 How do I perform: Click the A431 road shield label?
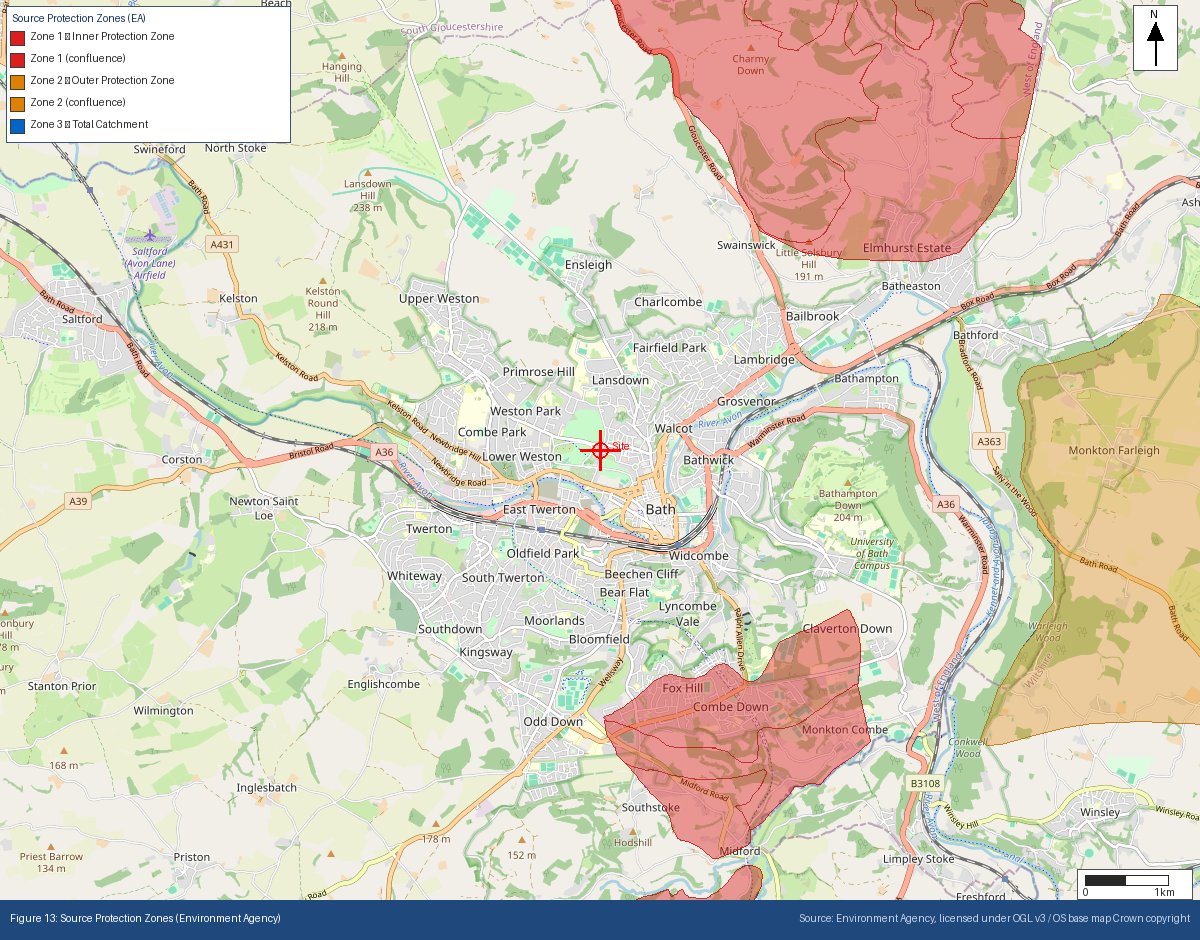[221, 244]
